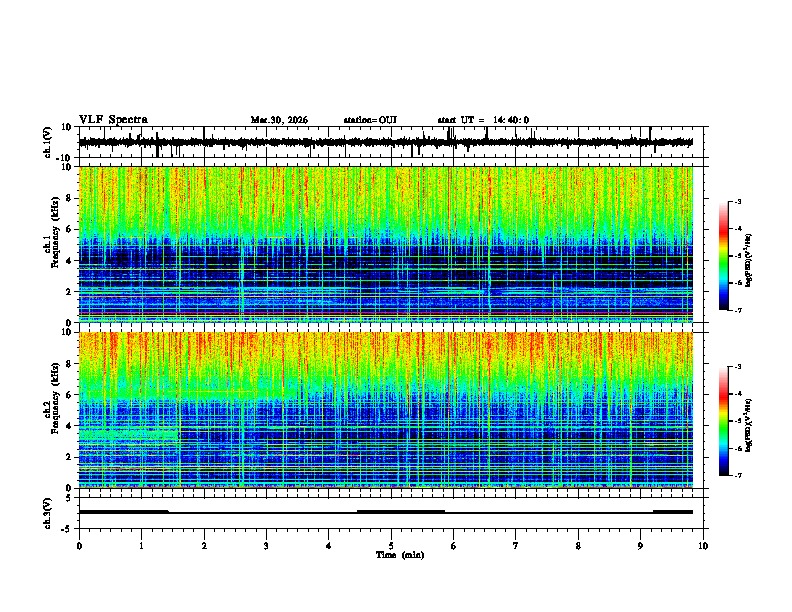Click the "10" tick on the Time axis

(x=703, y=546)
